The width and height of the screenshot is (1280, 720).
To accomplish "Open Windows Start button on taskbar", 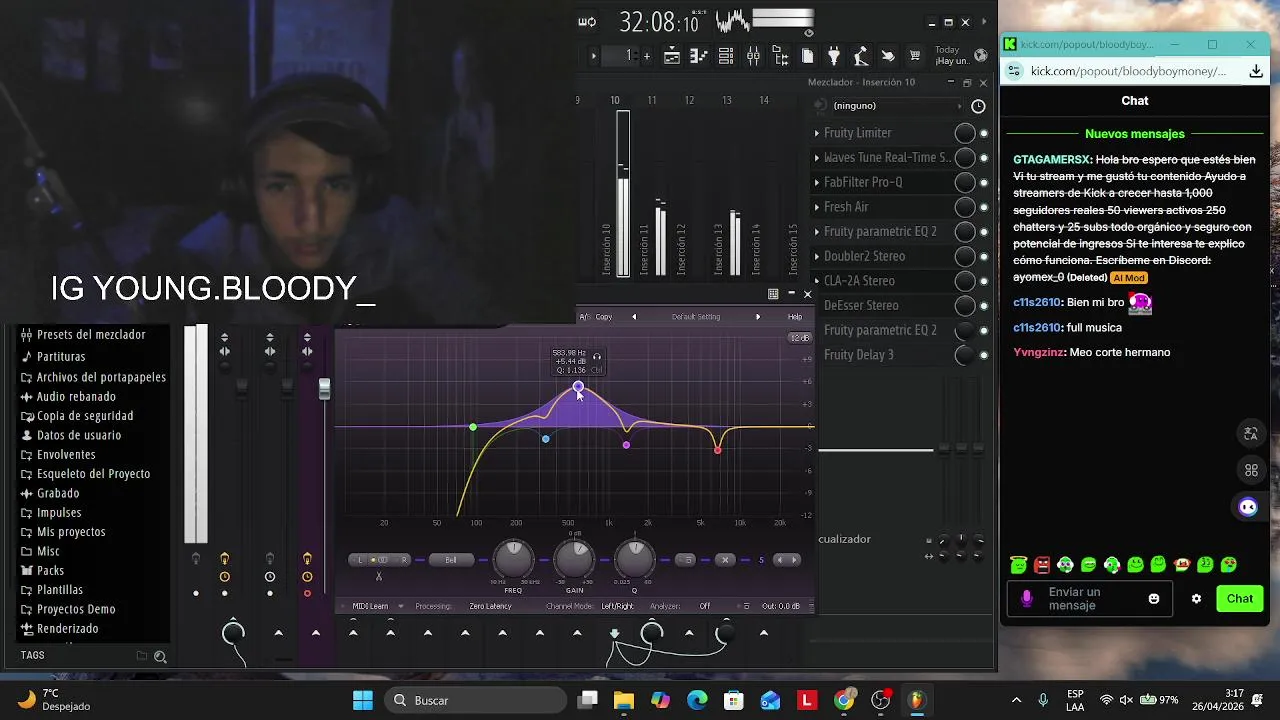I will click(362, 700).
